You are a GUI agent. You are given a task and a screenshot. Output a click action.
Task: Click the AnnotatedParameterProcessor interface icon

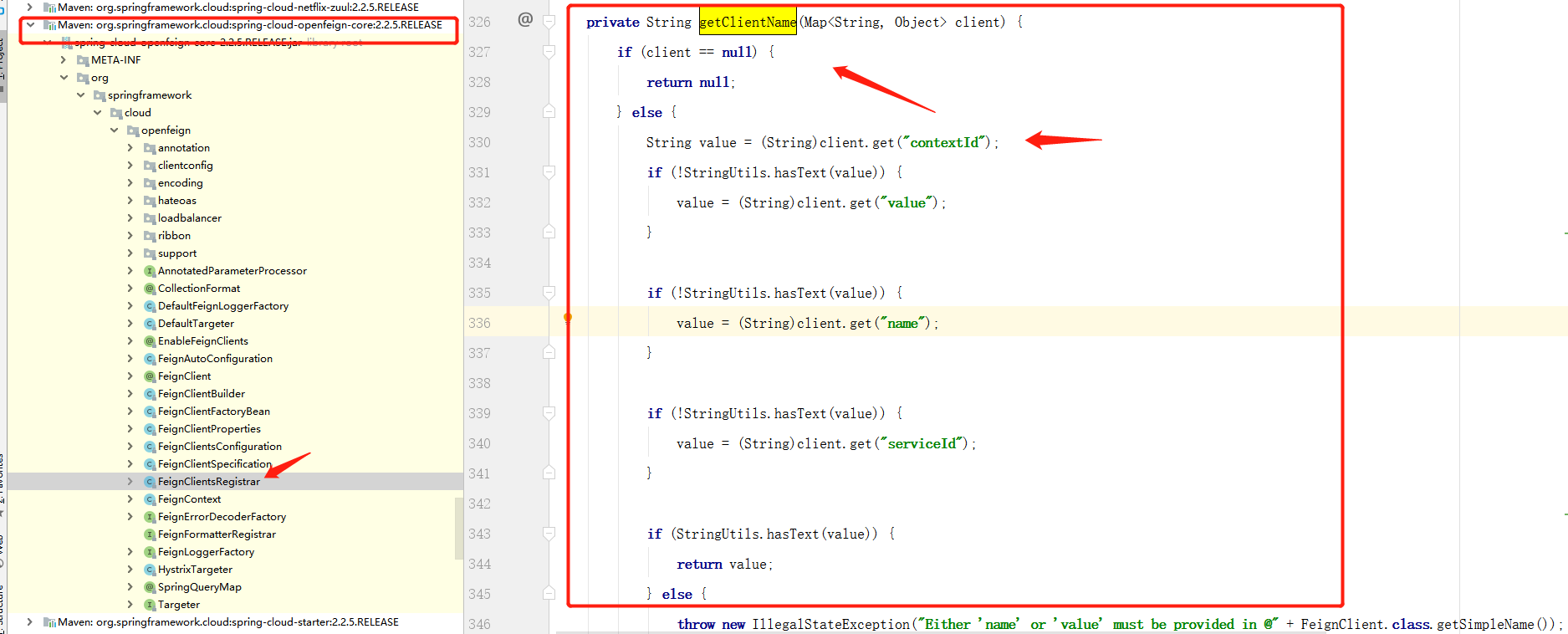[x=150, y=271]
